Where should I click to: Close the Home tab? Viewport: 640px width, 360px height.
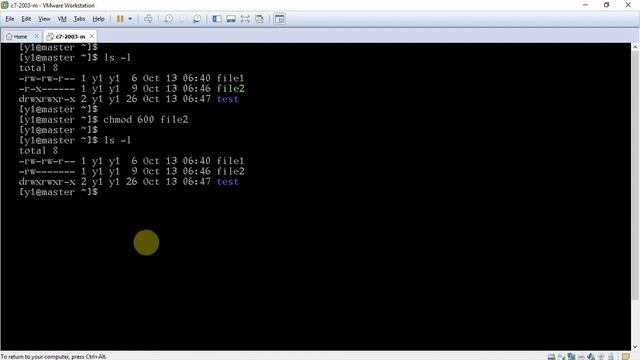tap(37, 36)
